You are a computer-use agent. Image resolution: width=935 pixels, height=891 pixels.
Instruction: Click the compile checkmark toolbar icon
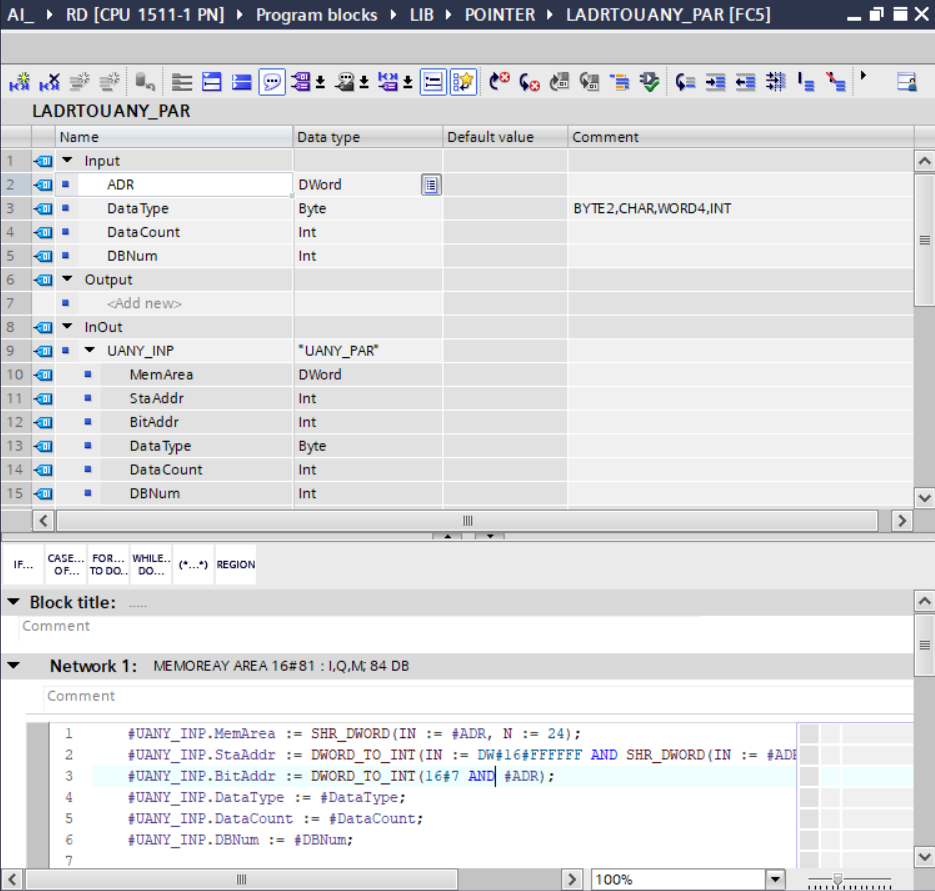pos(649,82)
